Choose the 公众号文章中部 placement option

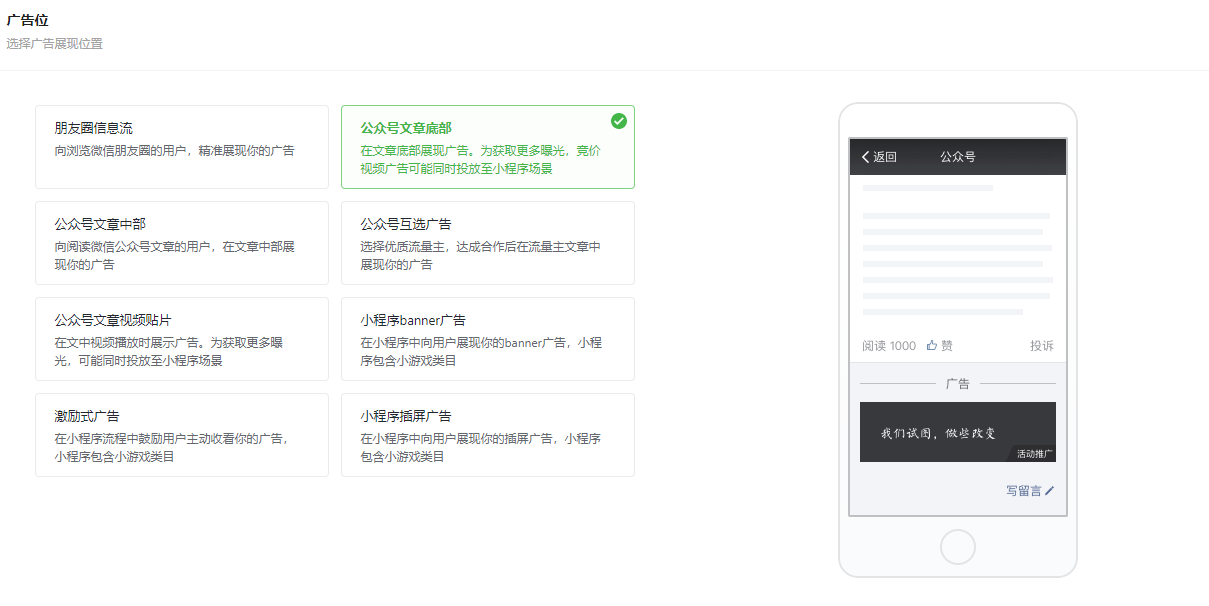click(x=181, y=243)
